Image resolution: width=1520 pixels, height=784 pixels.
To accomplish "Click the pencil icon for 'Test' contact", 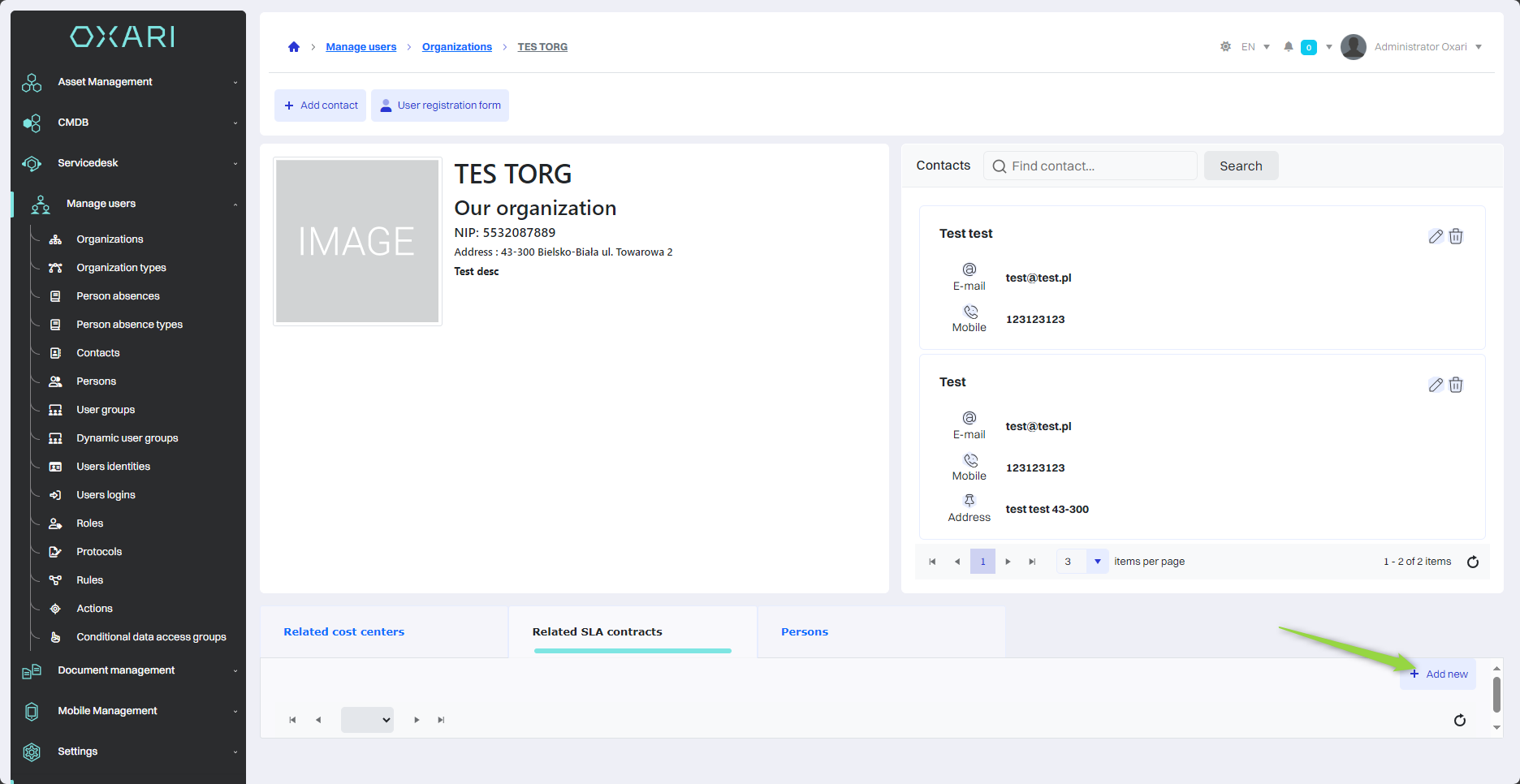I will click(1436, 385).
